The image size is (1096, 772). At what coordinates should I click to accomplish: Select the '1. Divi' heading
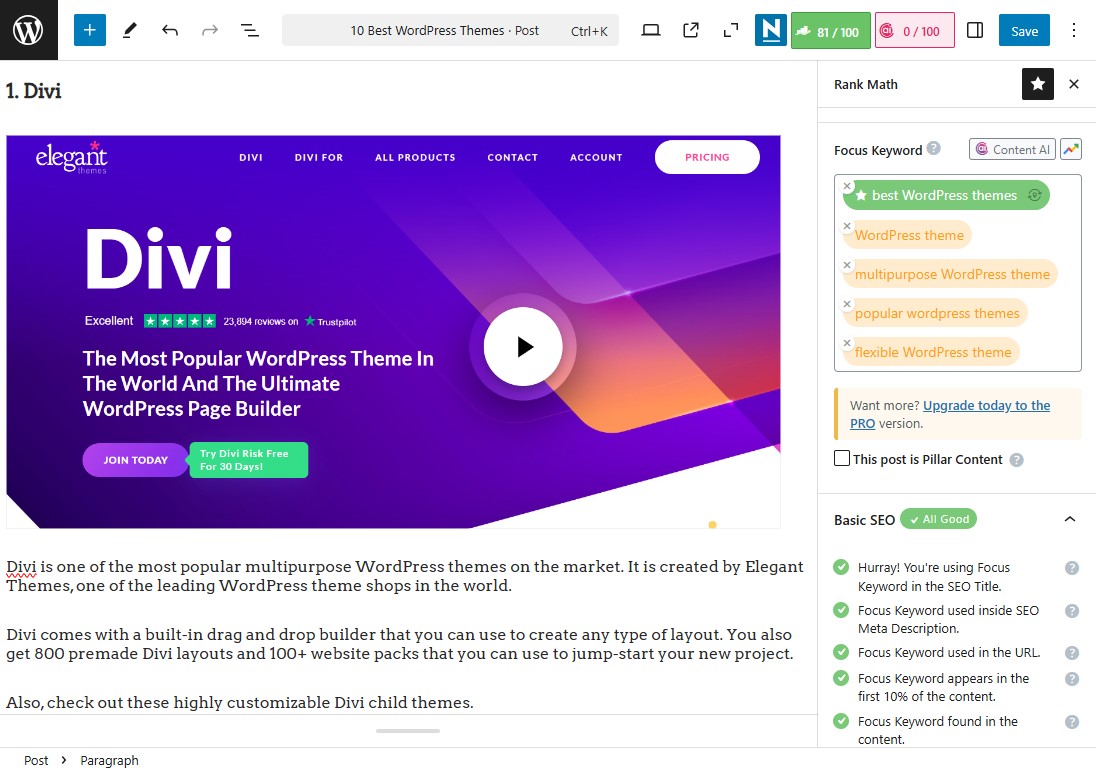[34, 91]
